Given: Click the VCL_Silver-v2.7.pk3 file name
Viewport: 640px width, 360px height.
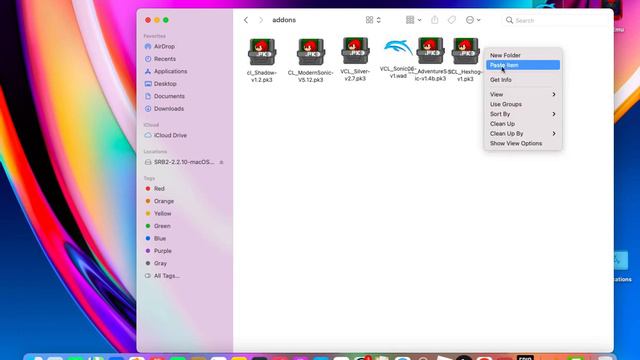Looking at the screenshot, I should [x=355, y=75].
